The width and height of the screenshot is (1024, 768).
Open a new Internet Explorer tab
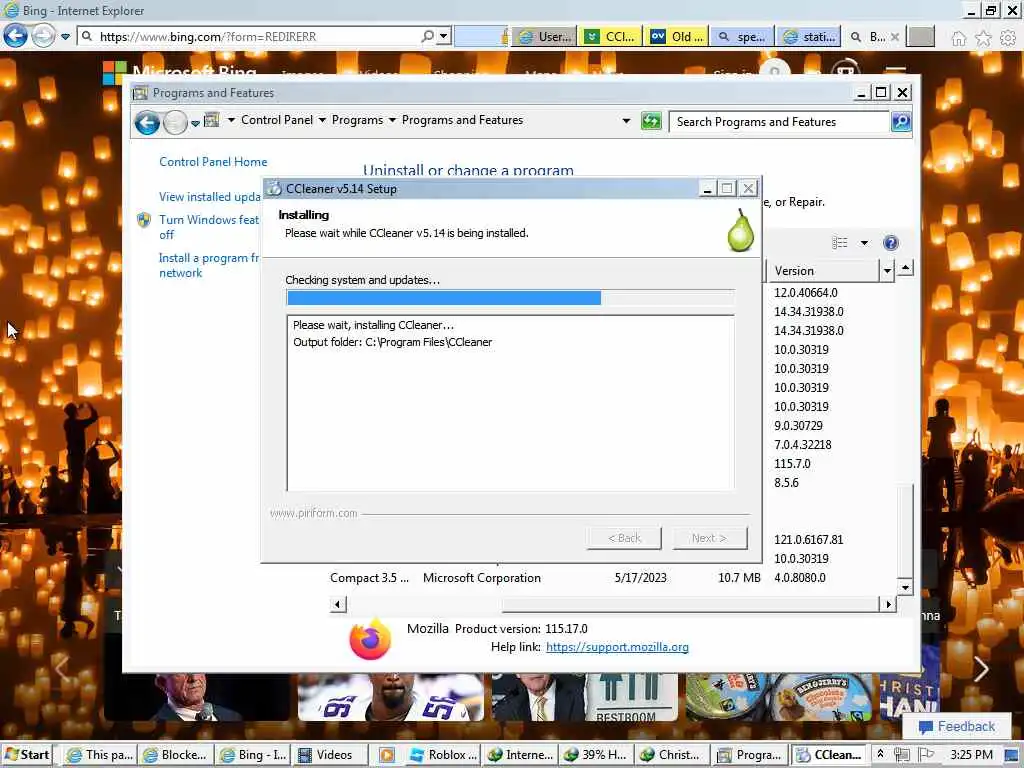click(x=921, y=37)
